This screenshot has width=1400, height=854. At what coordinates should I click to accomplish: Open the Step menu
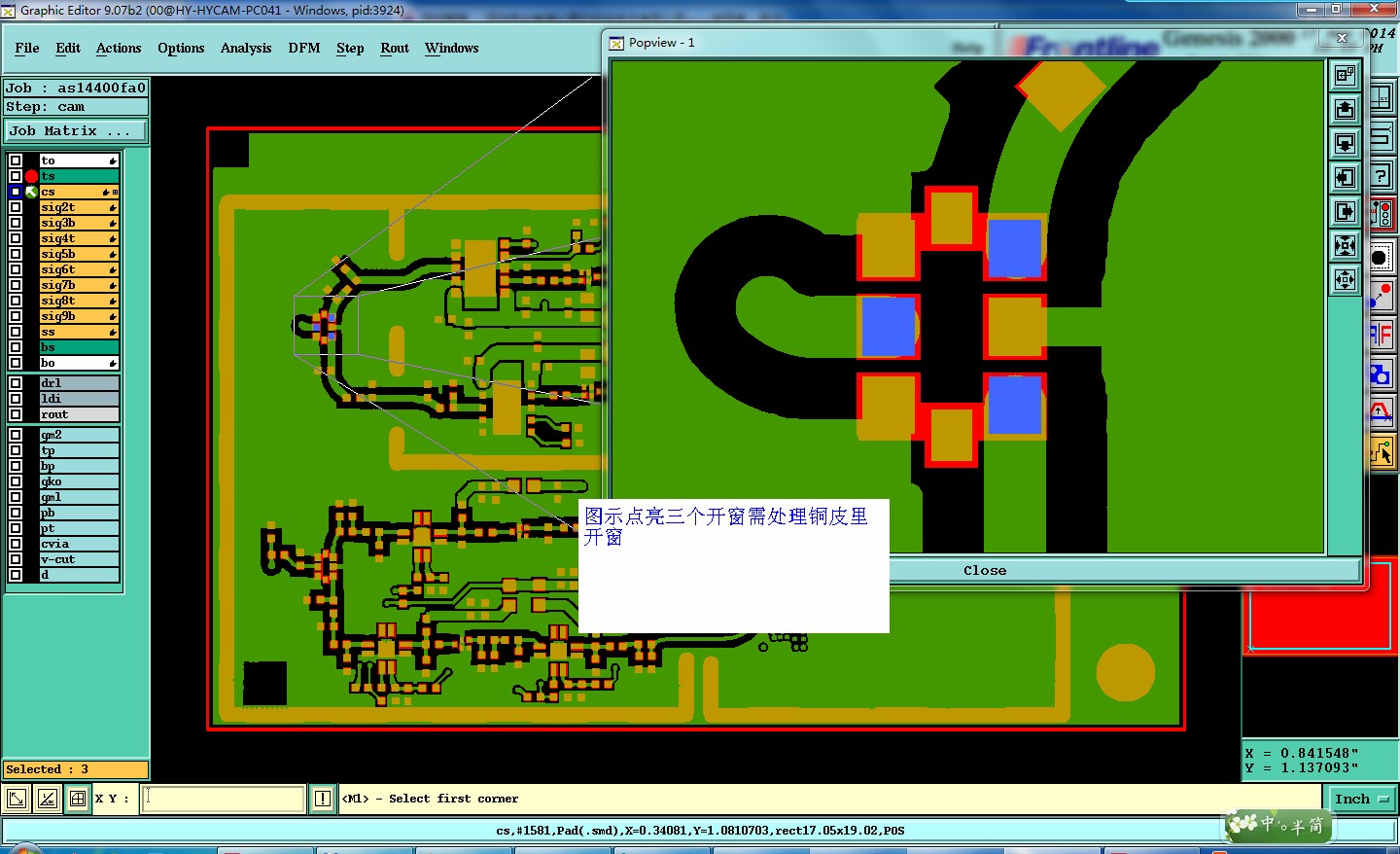350,48
